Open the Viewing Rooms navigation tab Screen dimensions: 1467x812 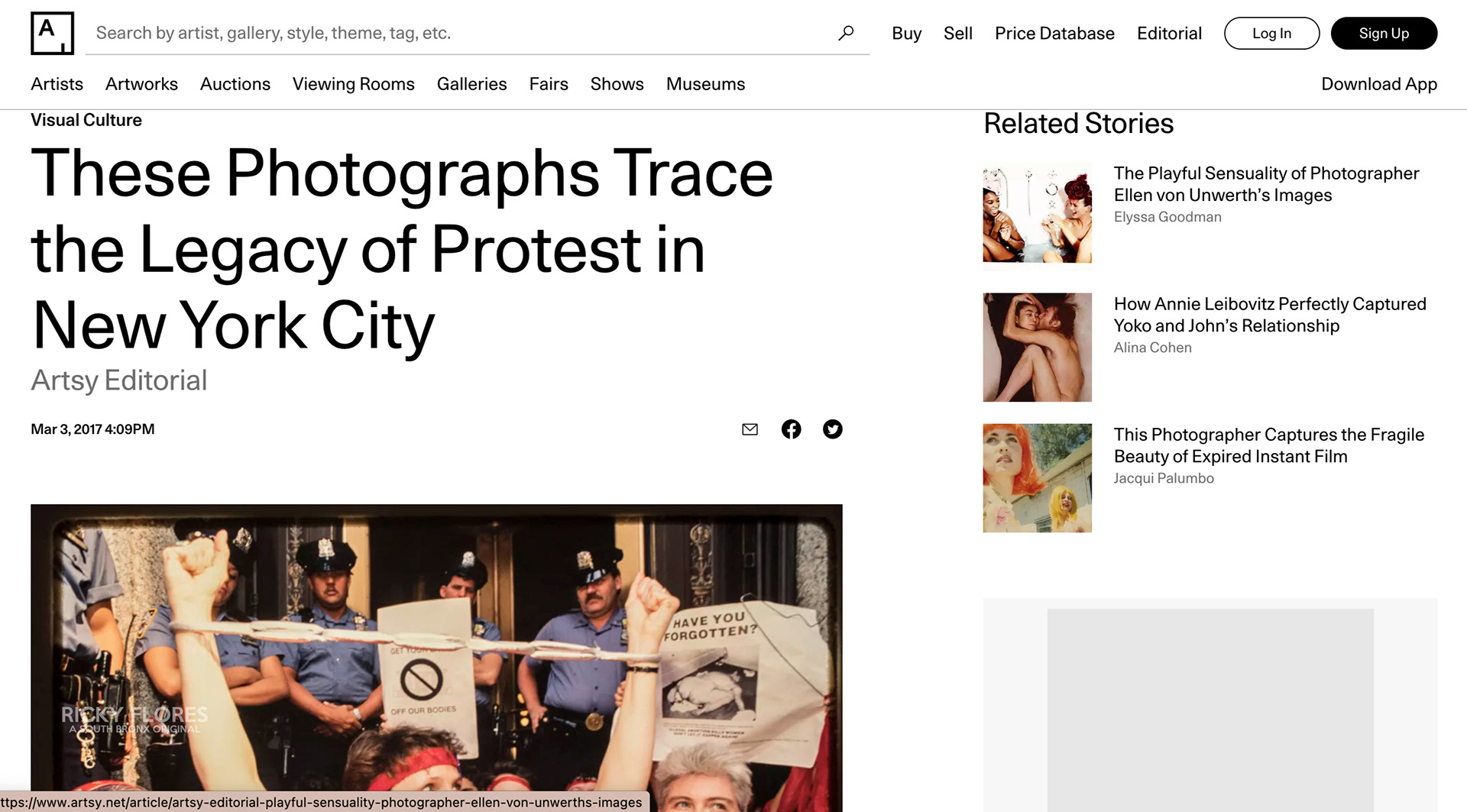[x=354, y=84]
